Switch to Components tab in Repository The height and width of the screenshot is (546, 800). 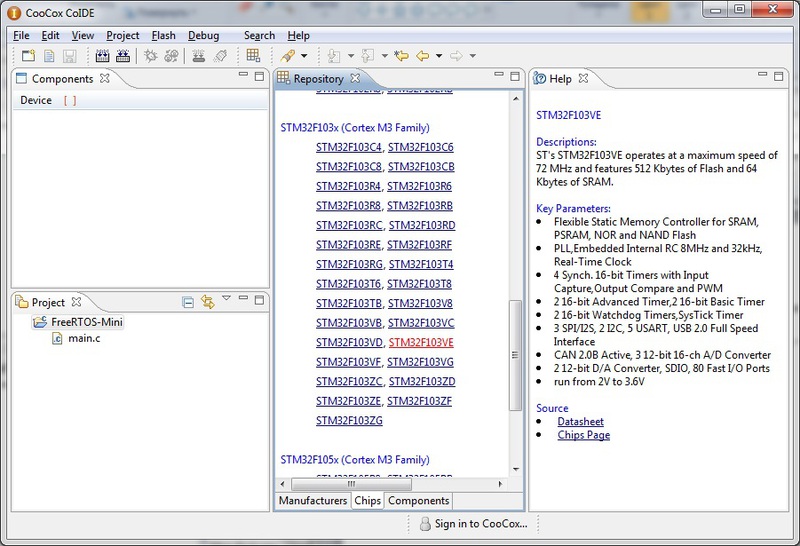418,501
